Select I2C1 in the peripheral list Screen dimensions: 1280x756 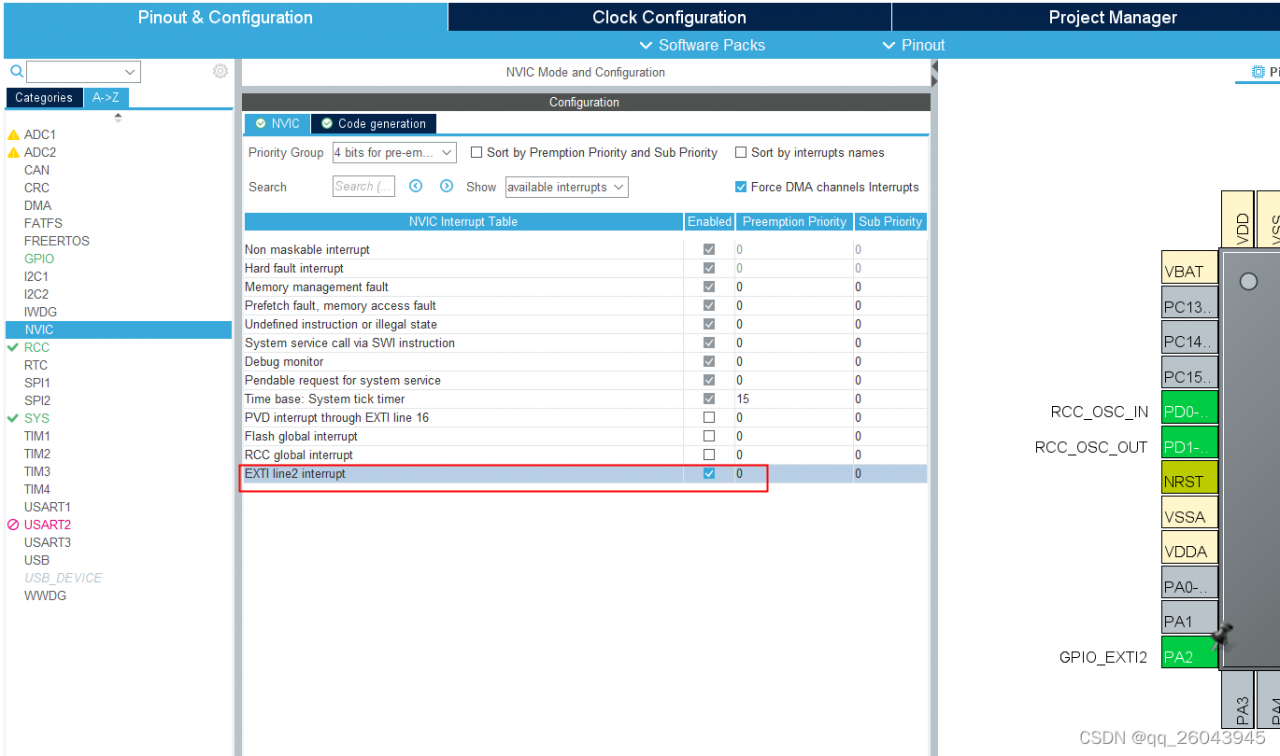coord(36,277)
